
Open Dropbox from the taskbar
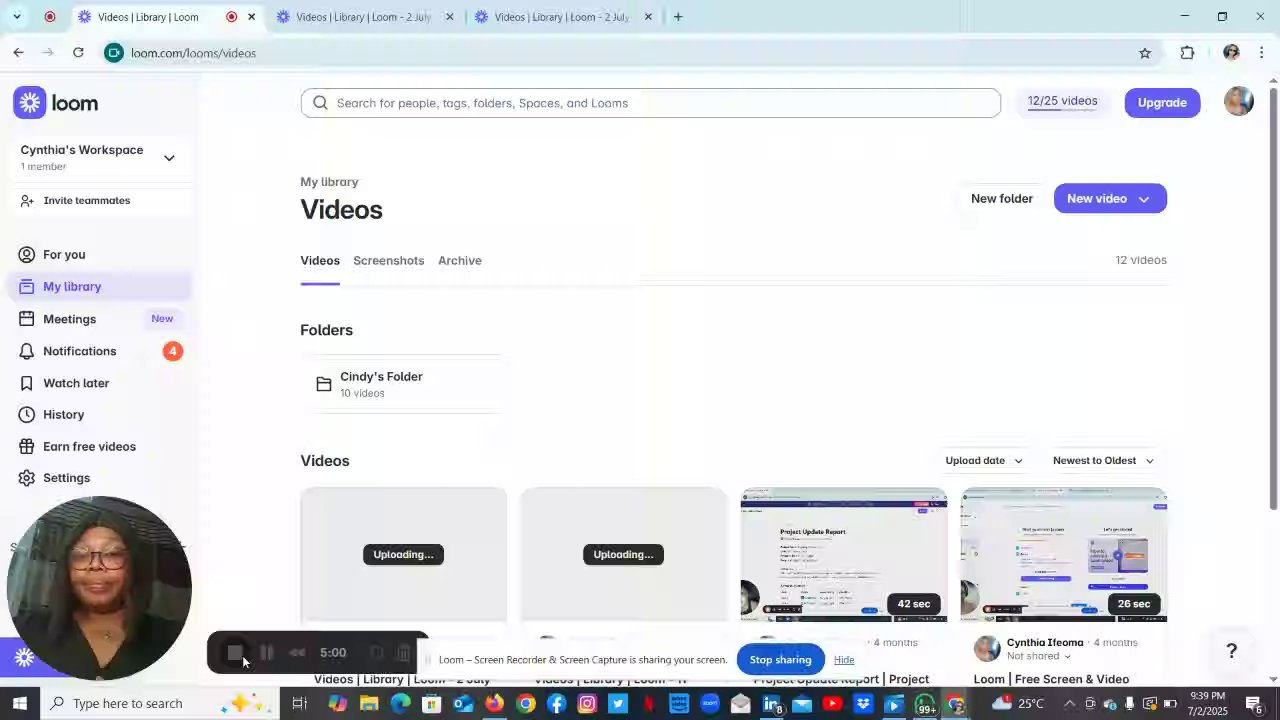pos(863,704)
